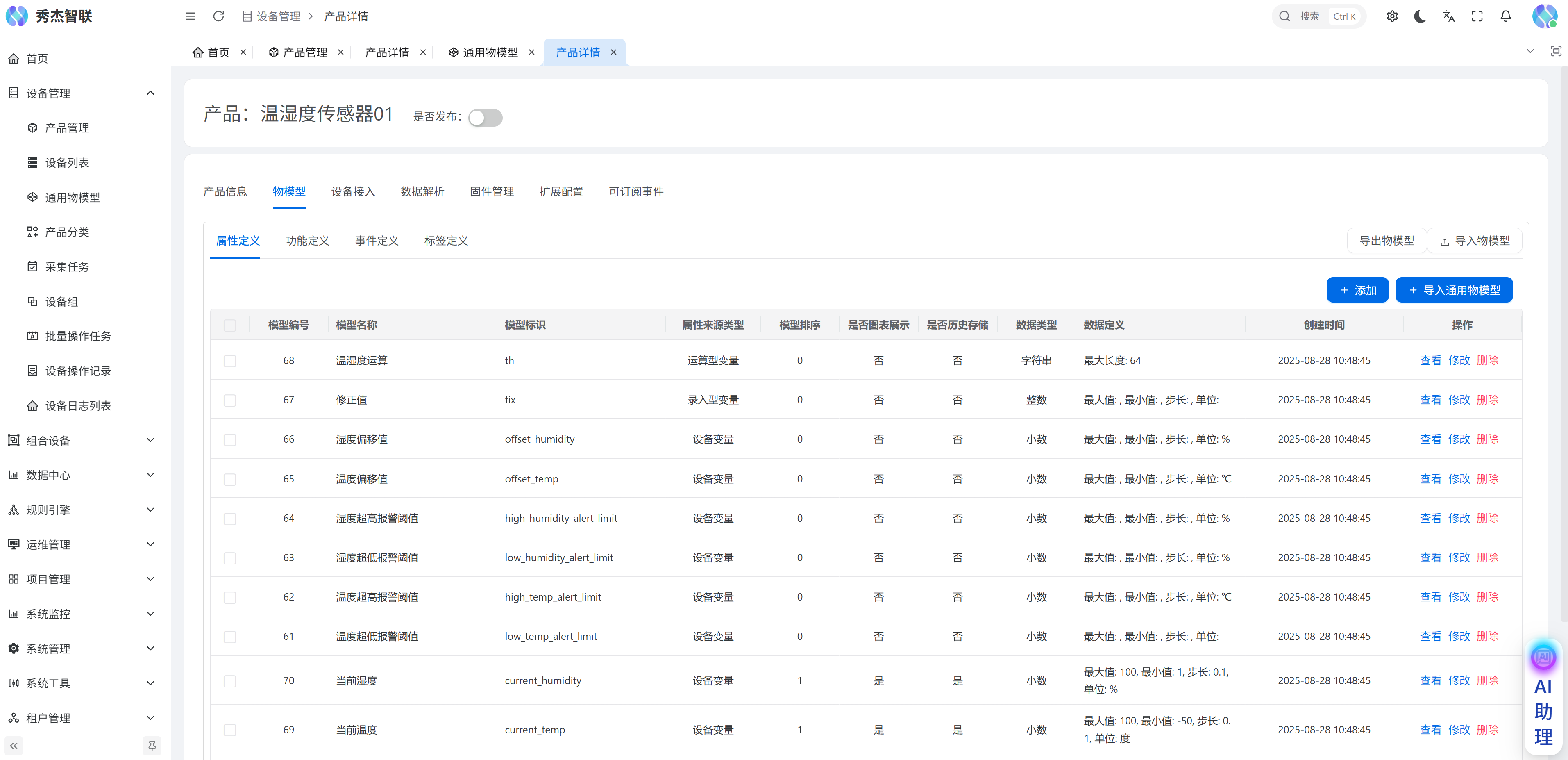Image resolution: width=1568 pixels, height=760 pixels.
Task: Open the 设备接入 tab
Action: [353, 191]
